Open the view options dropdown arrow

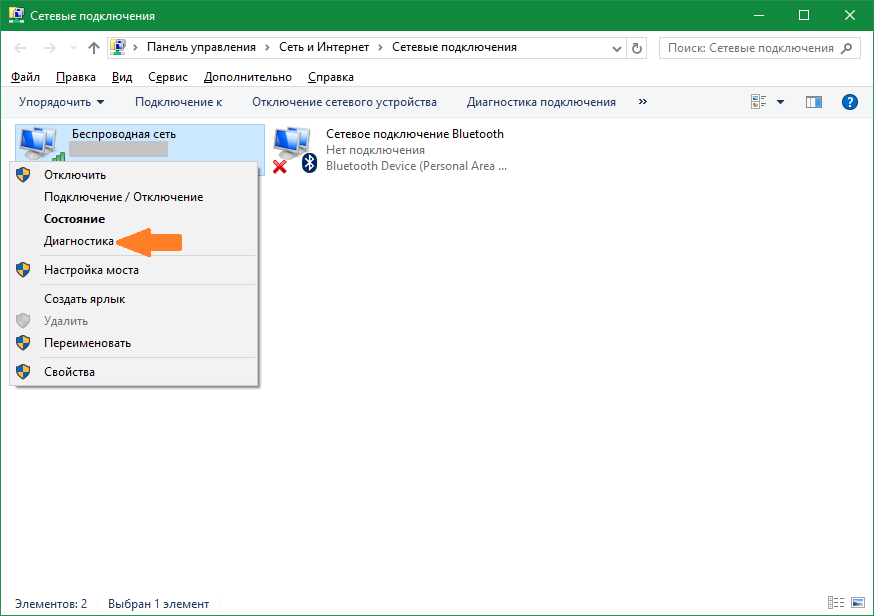(x=780, y=102)
